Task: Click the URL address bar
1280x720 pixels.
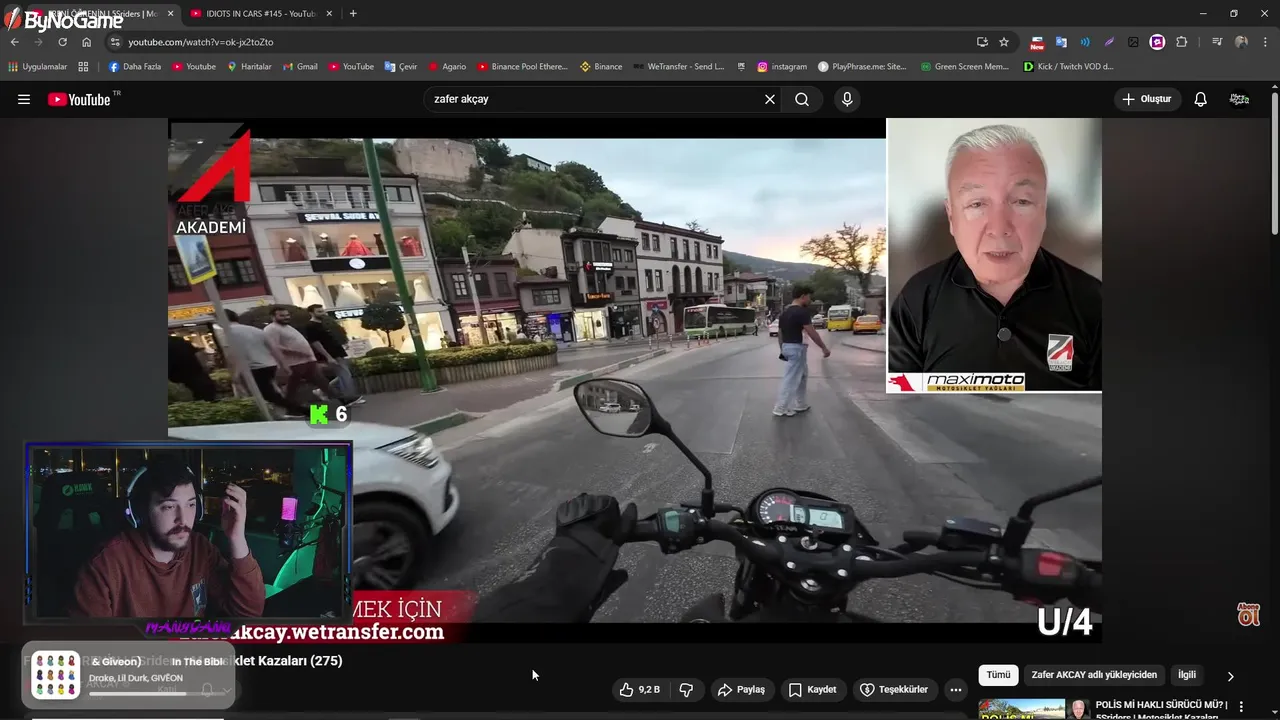Action: 545,42
